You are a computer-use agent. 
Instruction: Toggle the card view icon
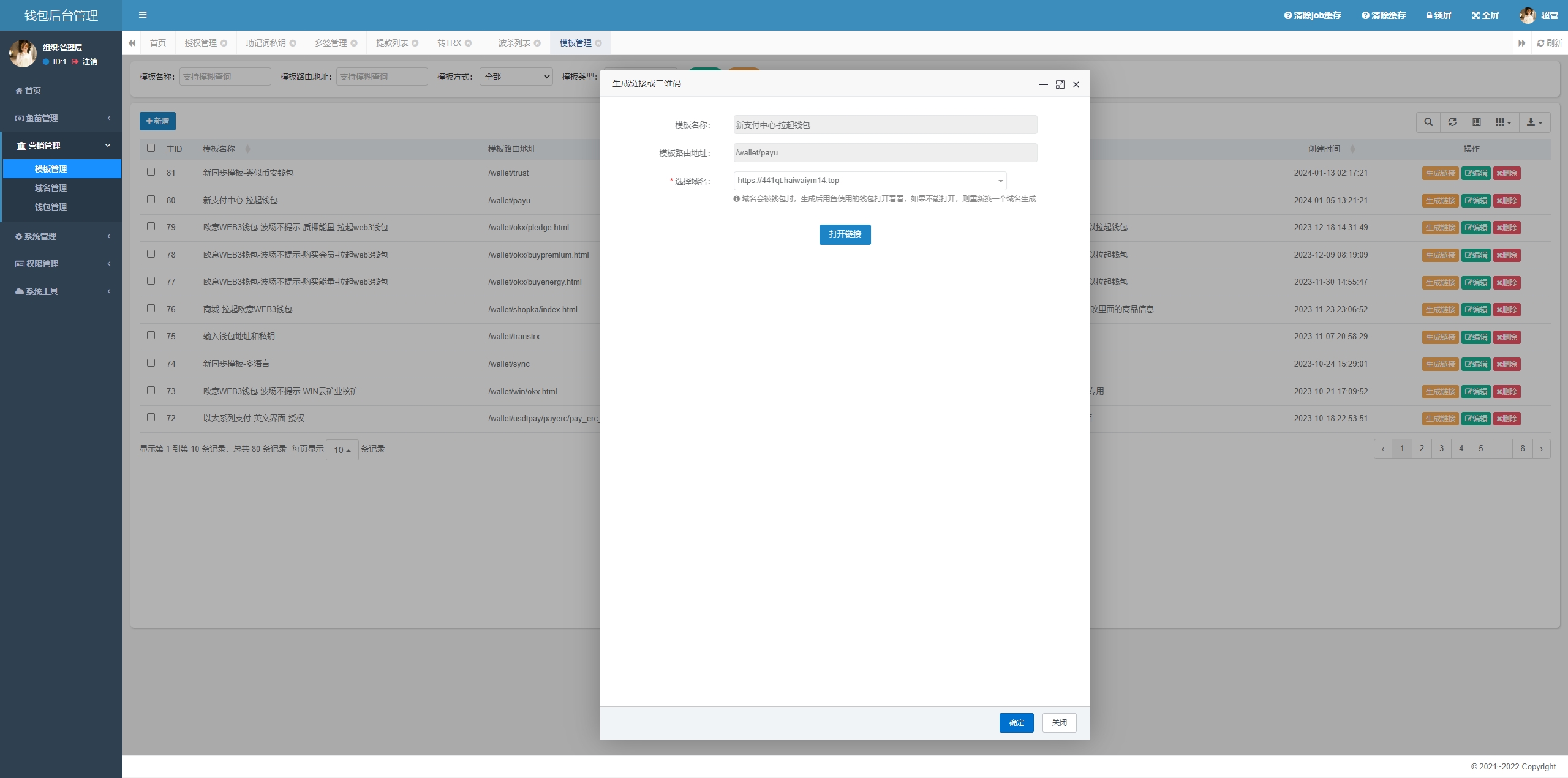point(1477,122)
